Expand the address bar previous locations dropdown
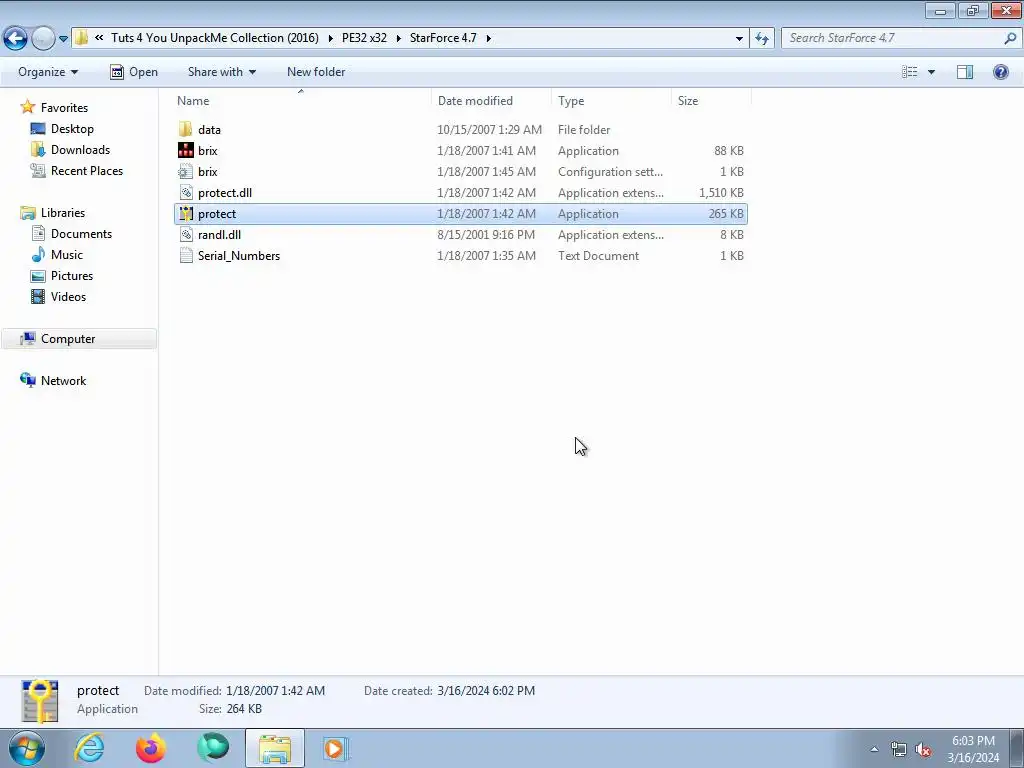The image size is (1024, 768). pyautogui.click(x=739, y=39)
